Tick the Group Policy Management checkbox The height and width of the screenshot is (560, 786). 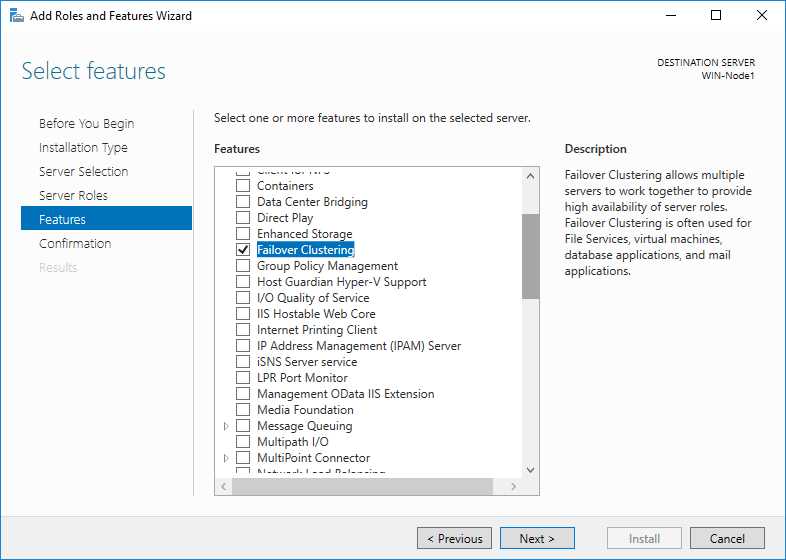(x=243, y=266)
